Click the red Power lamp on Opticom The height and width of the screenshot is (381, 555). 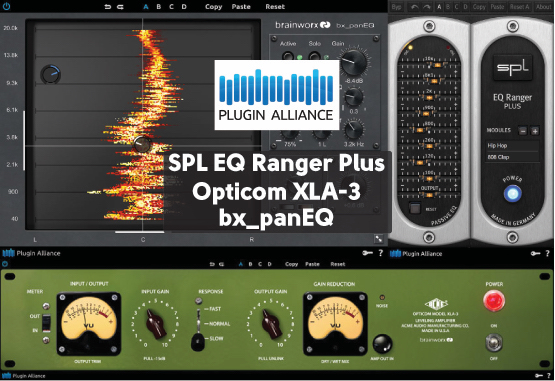[494, 301]
